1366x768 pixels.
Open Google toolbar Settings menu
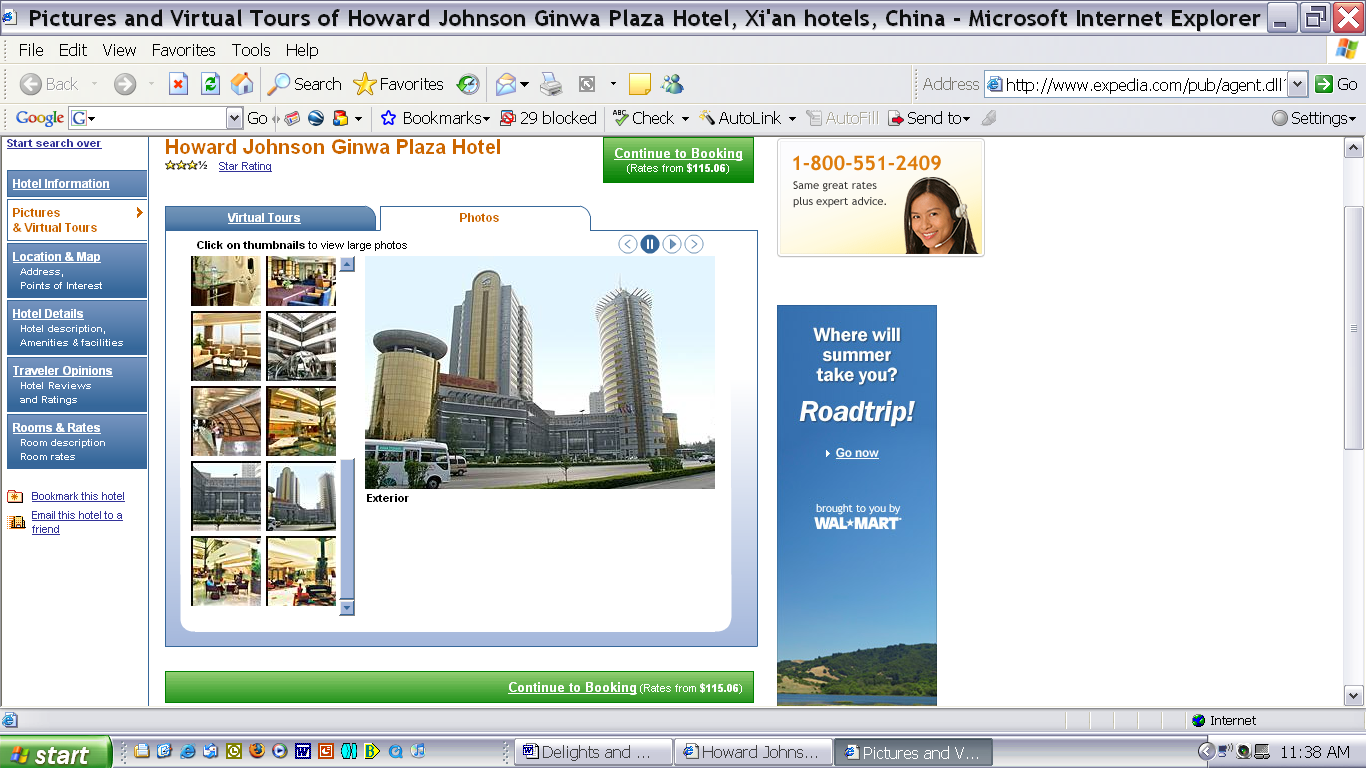coord(1314,118)
